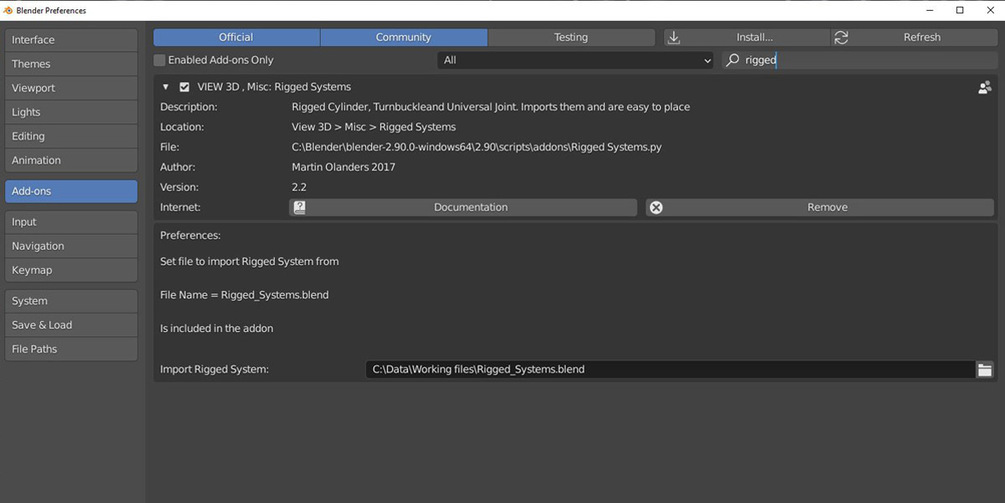Click the Blender logo in title bar
1005x503 pixels.
point(8,10)
